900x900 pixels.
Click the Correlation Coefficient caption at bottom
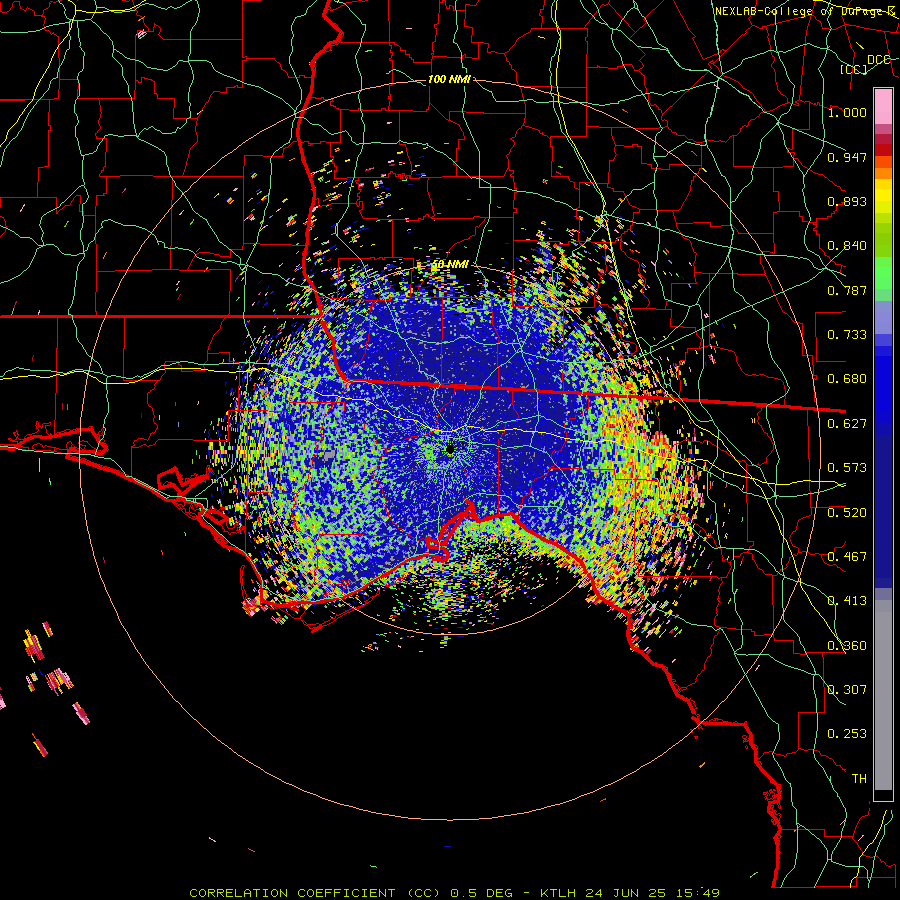454,893
